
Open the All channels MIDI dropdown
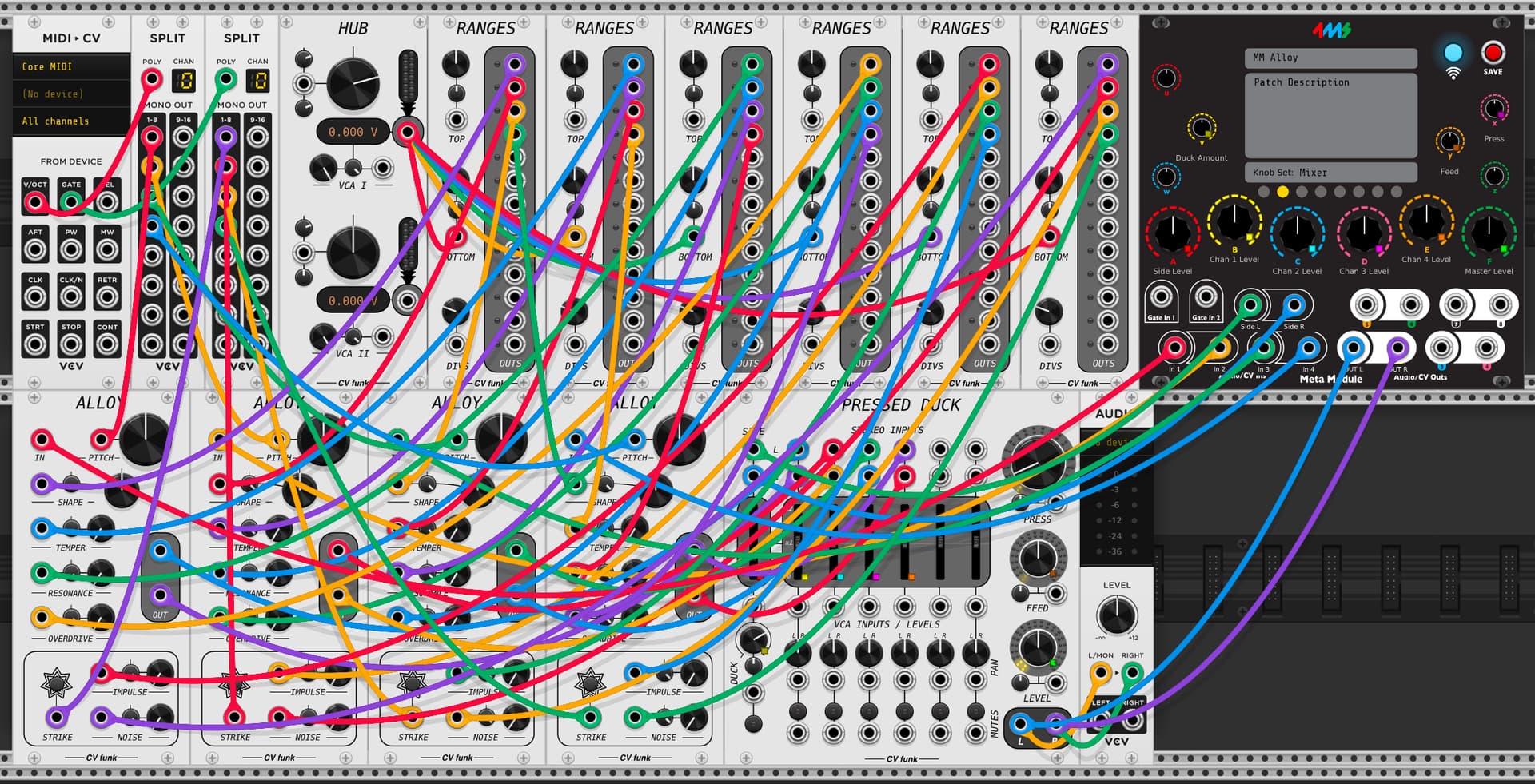[71, 121]
